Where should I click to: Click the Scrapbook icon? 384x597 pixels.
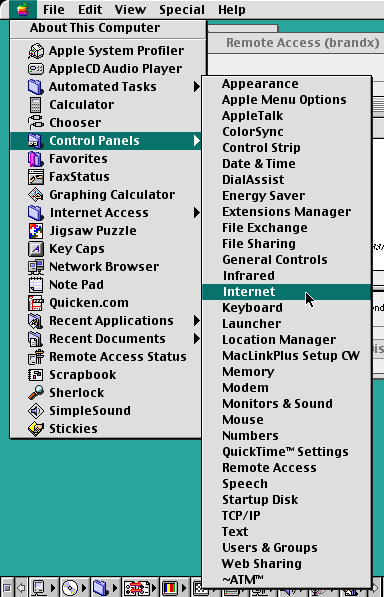coord(36,375)
